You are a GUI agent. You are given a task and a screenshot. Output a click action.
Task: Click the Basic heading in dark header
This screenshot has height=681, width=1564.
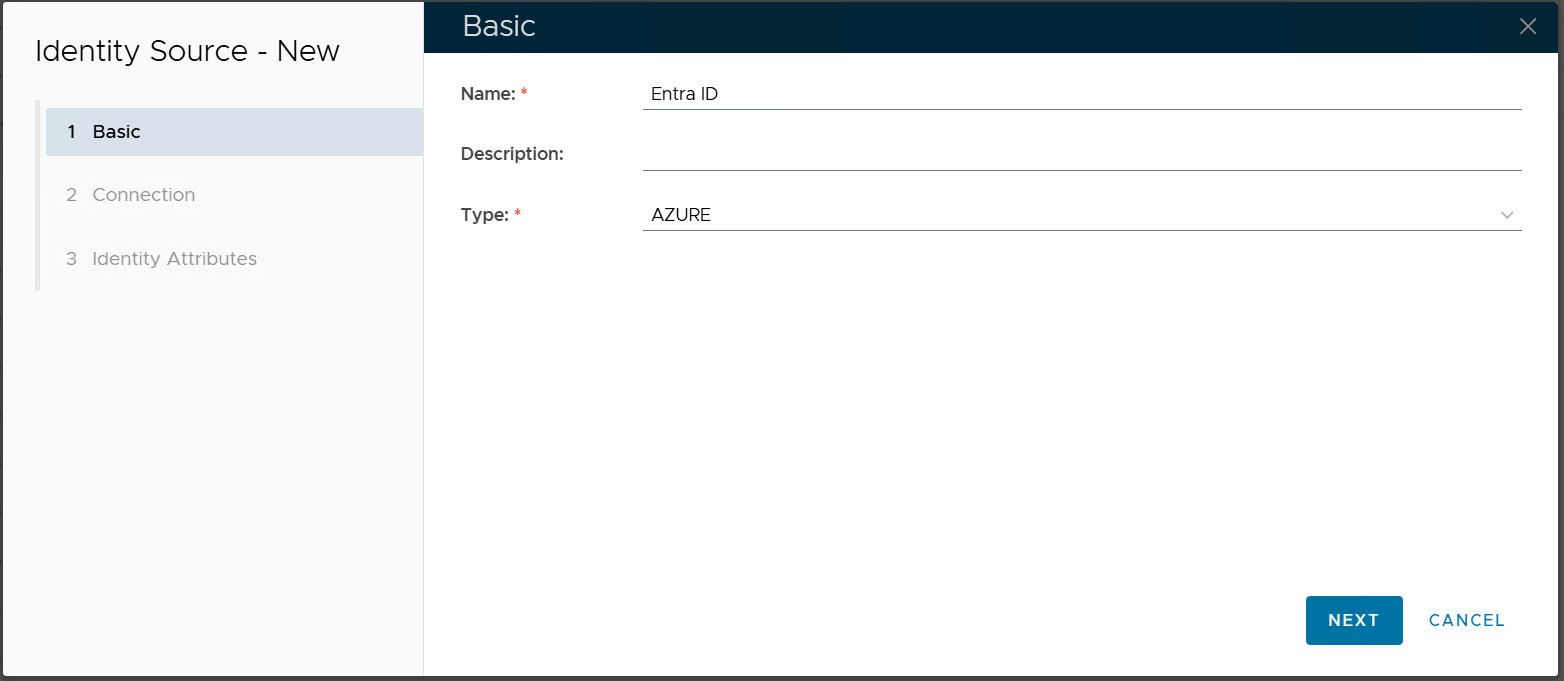[x=499, y=27]
